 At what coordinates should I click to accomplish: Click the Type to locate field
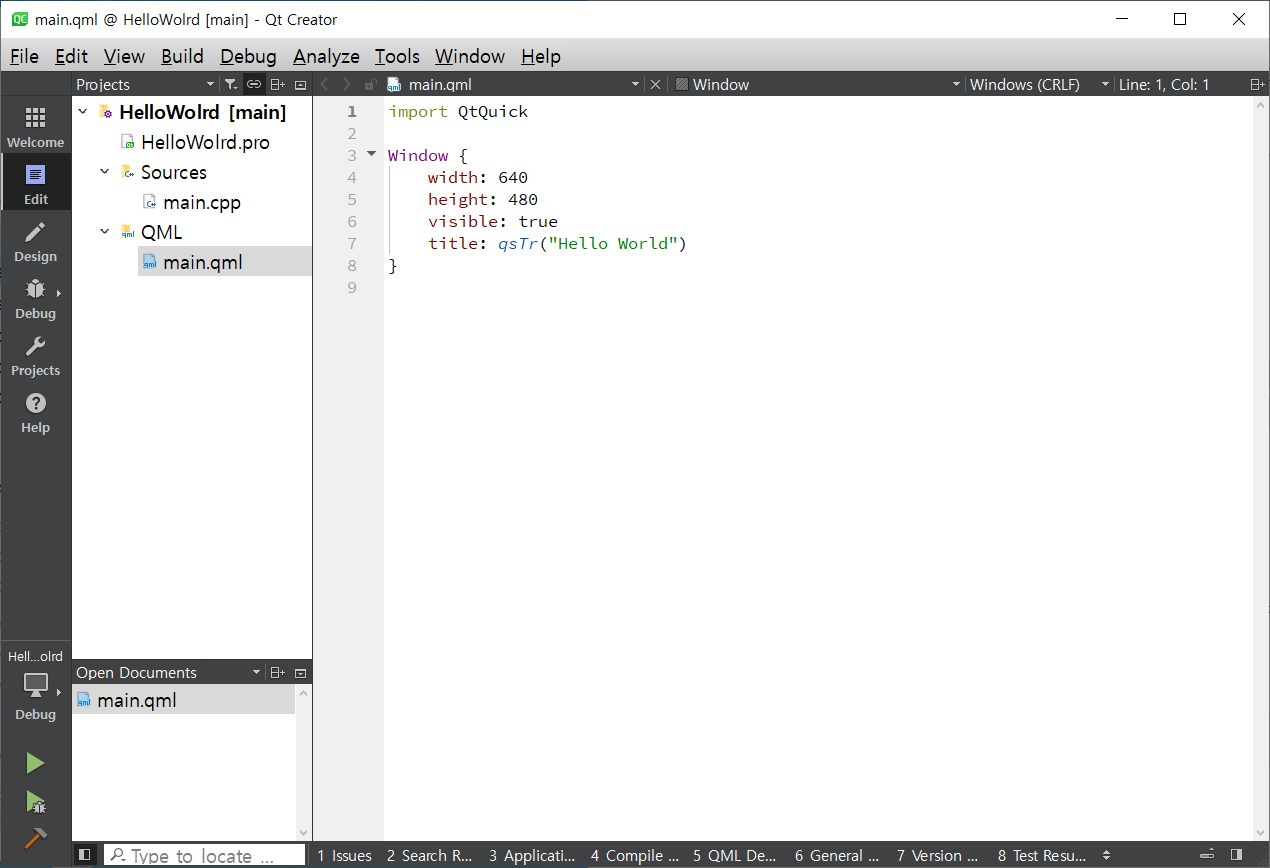205,855
